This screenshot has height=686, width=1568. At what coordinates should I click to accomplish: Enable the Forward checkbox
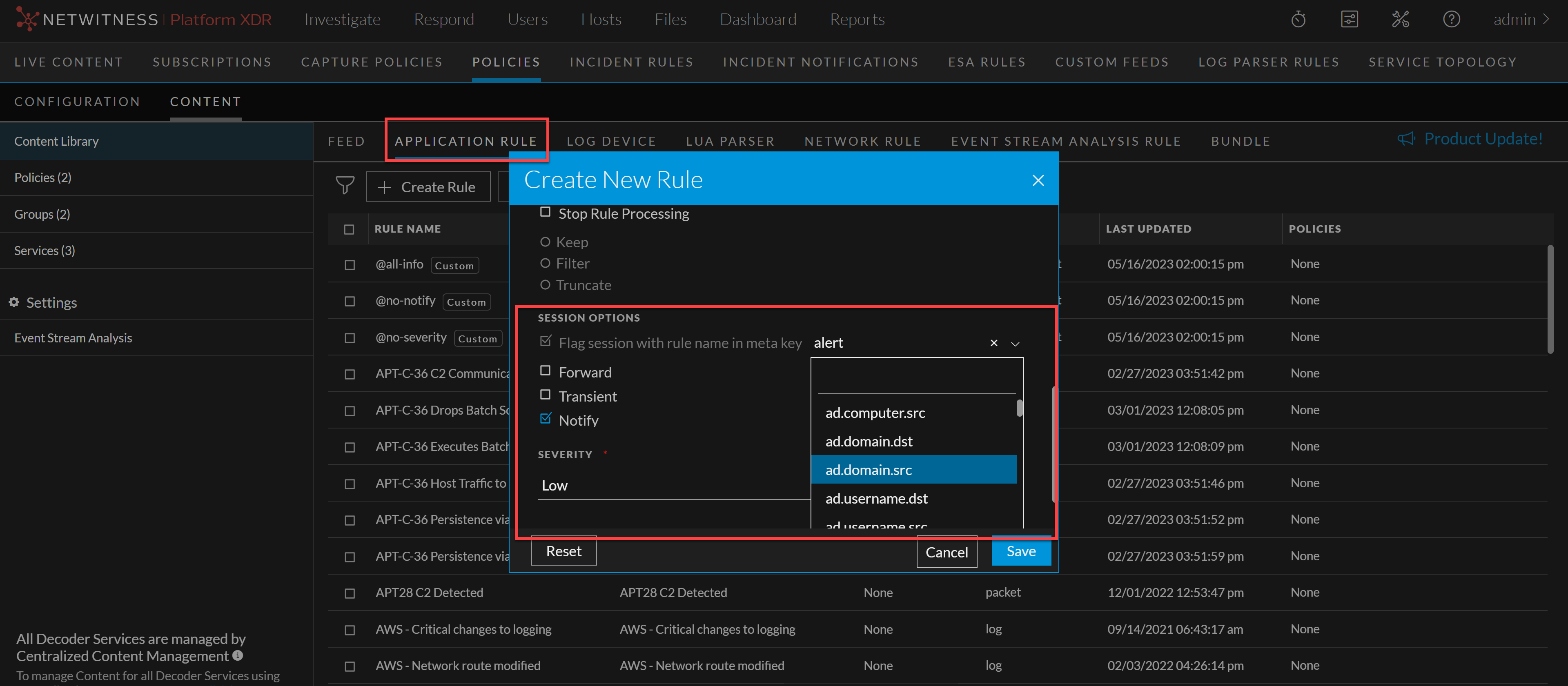point(545,371)
